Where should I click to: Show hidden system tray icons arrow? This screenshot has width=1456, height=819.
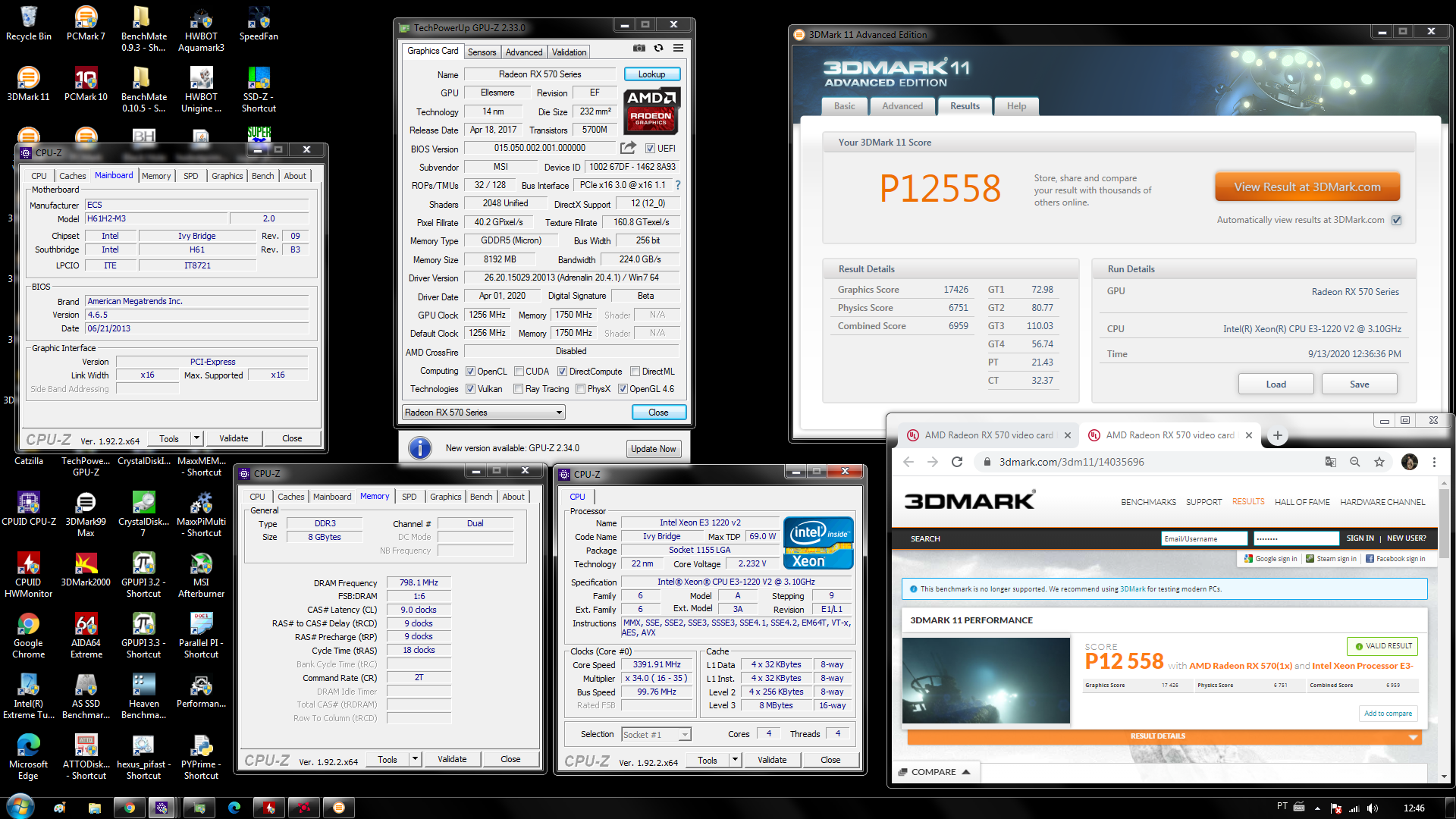point(1317,808)
